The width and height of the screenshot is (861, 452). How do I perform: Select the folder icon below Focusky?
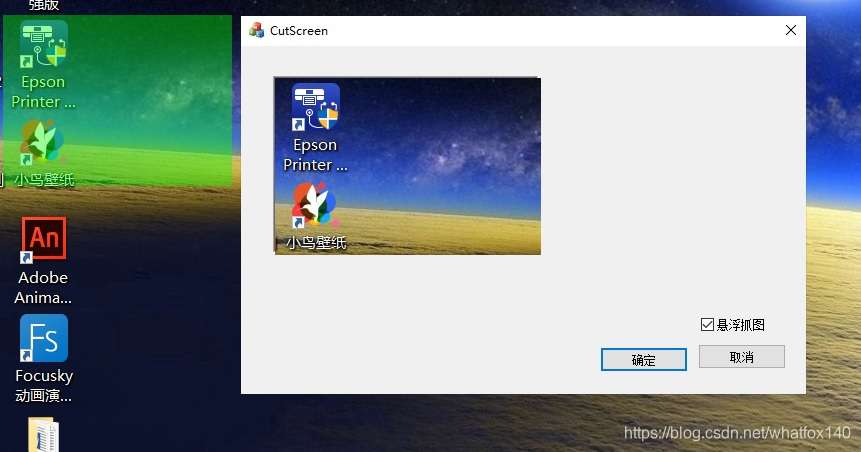[x=43, y=434]
